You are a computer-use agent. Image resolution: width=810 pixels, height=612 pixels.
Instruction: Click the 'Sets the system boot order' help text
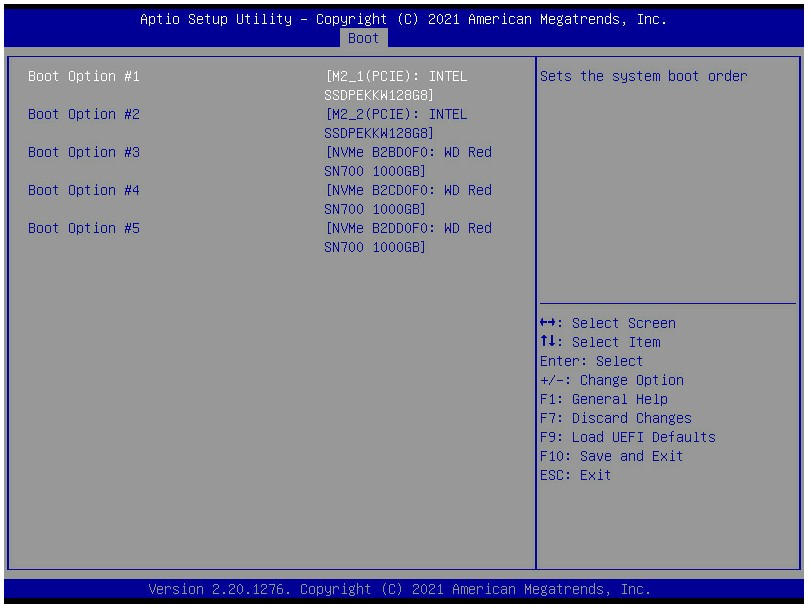click(x=644, y=76)
